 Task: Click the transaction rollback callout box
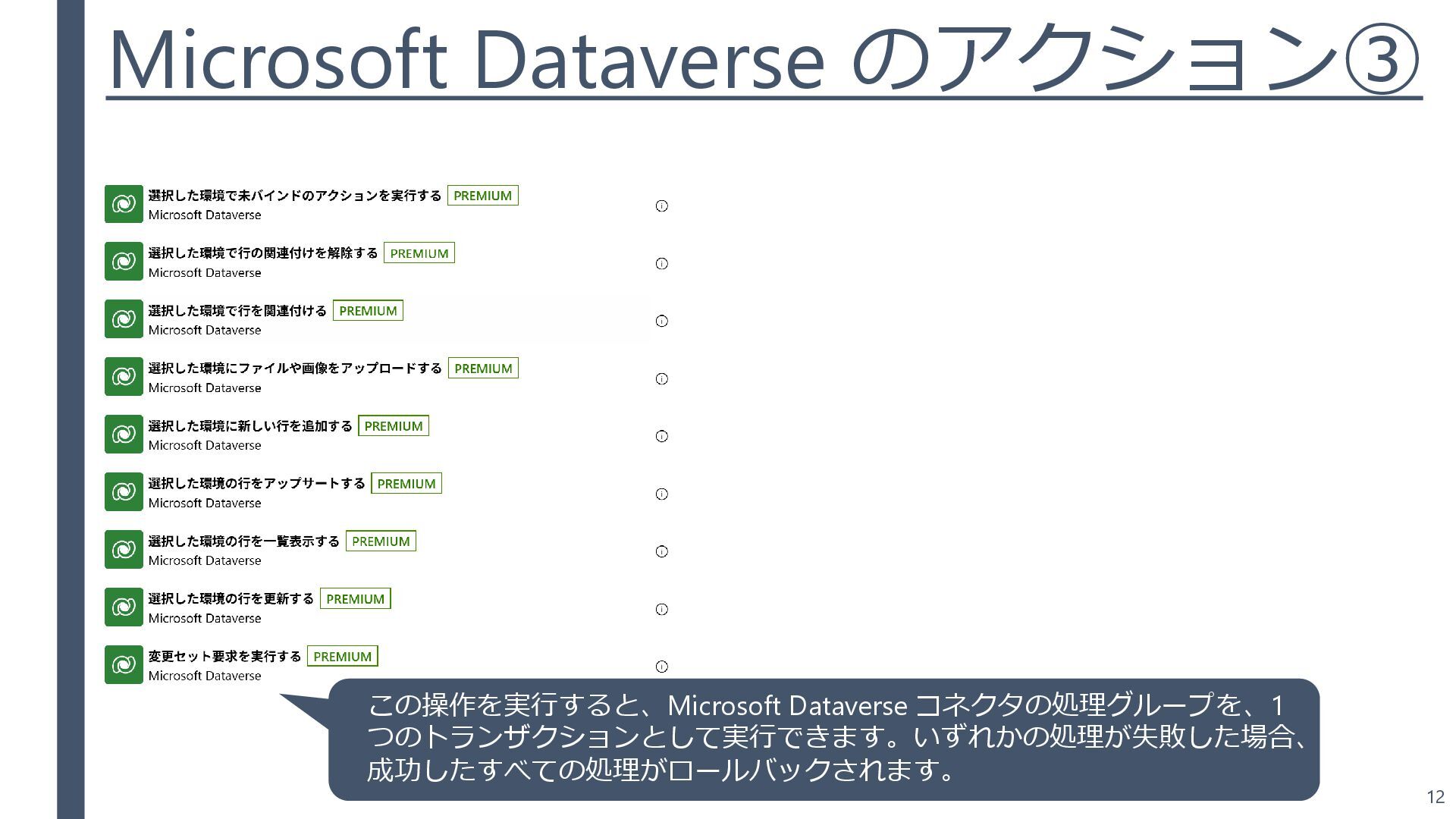click(x=824, y=738)
